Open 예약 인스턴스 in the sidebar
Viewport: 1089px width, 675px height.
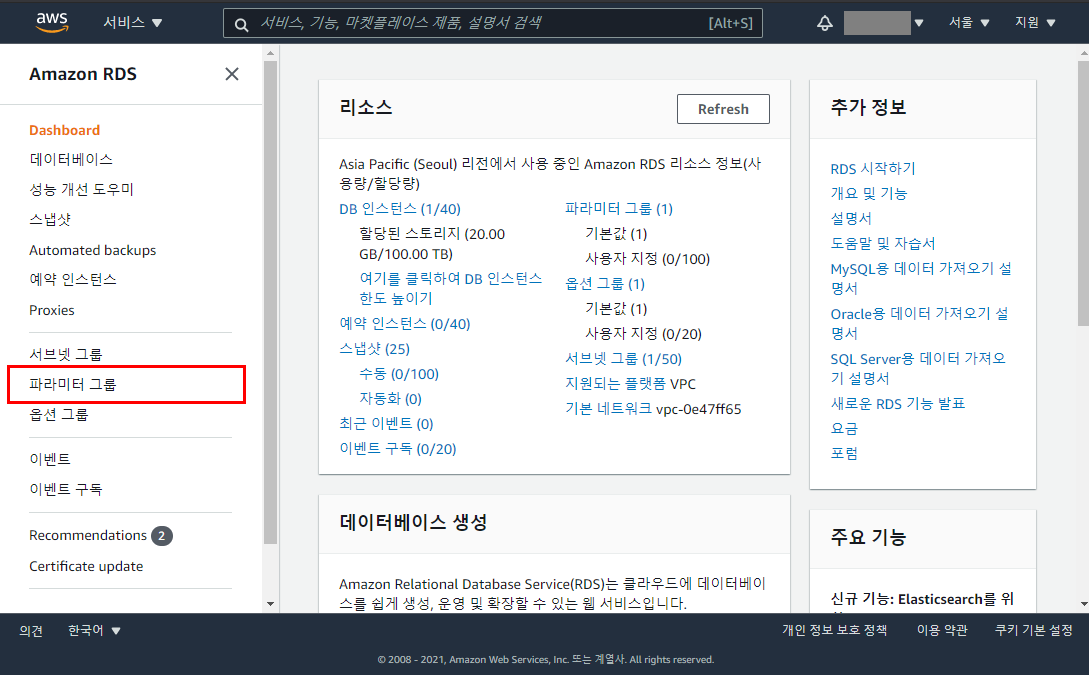tap(73, 279)
